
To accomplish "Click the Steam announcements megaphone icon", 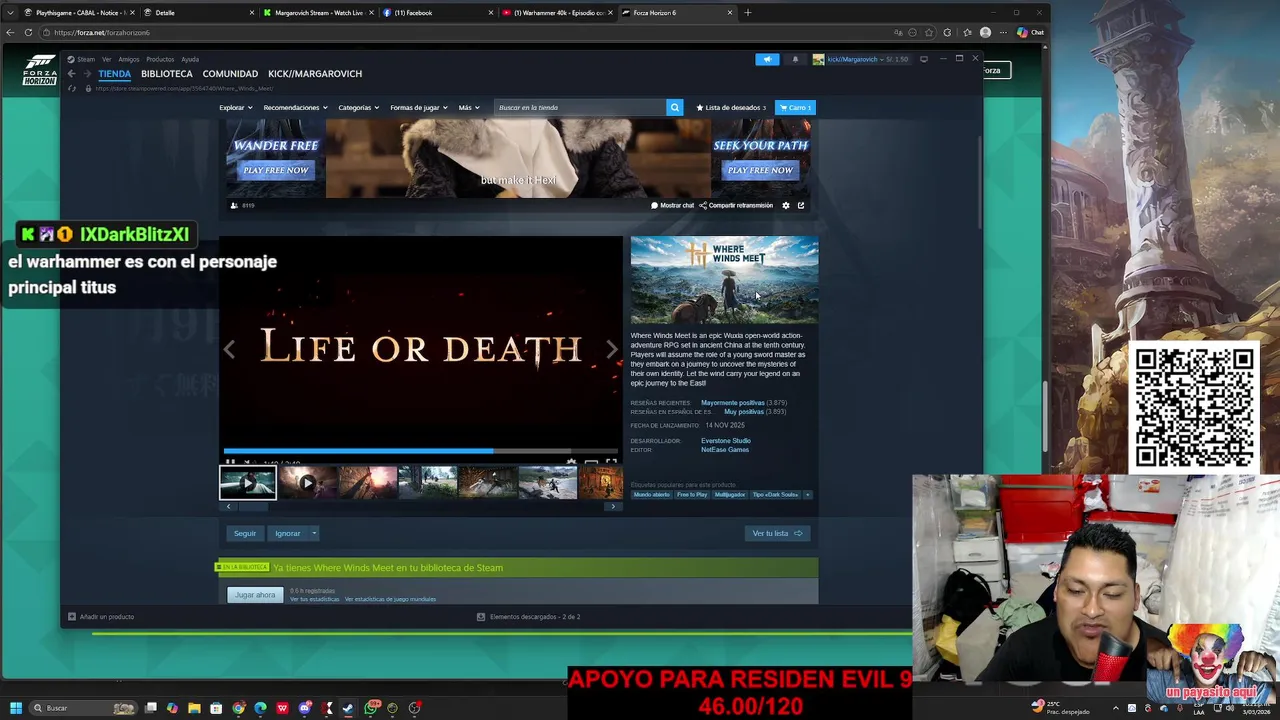I will pyautogui.click(x=767, y=59).
